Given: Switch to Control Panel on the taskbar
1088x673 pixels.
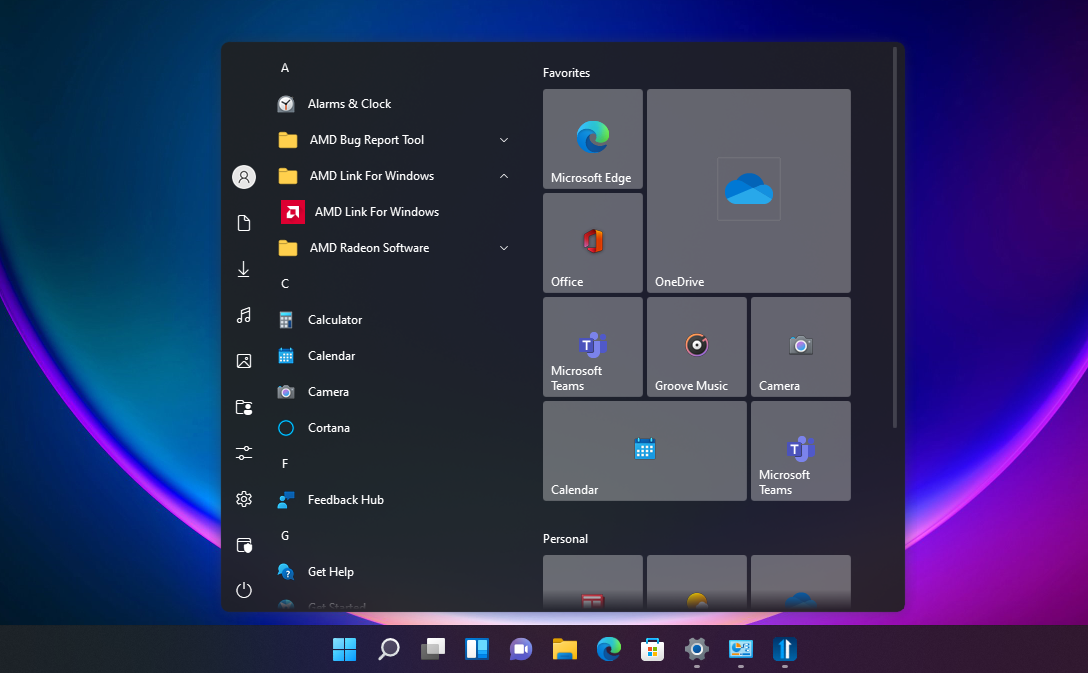Looking at the screenshot, I should [740, 649].
